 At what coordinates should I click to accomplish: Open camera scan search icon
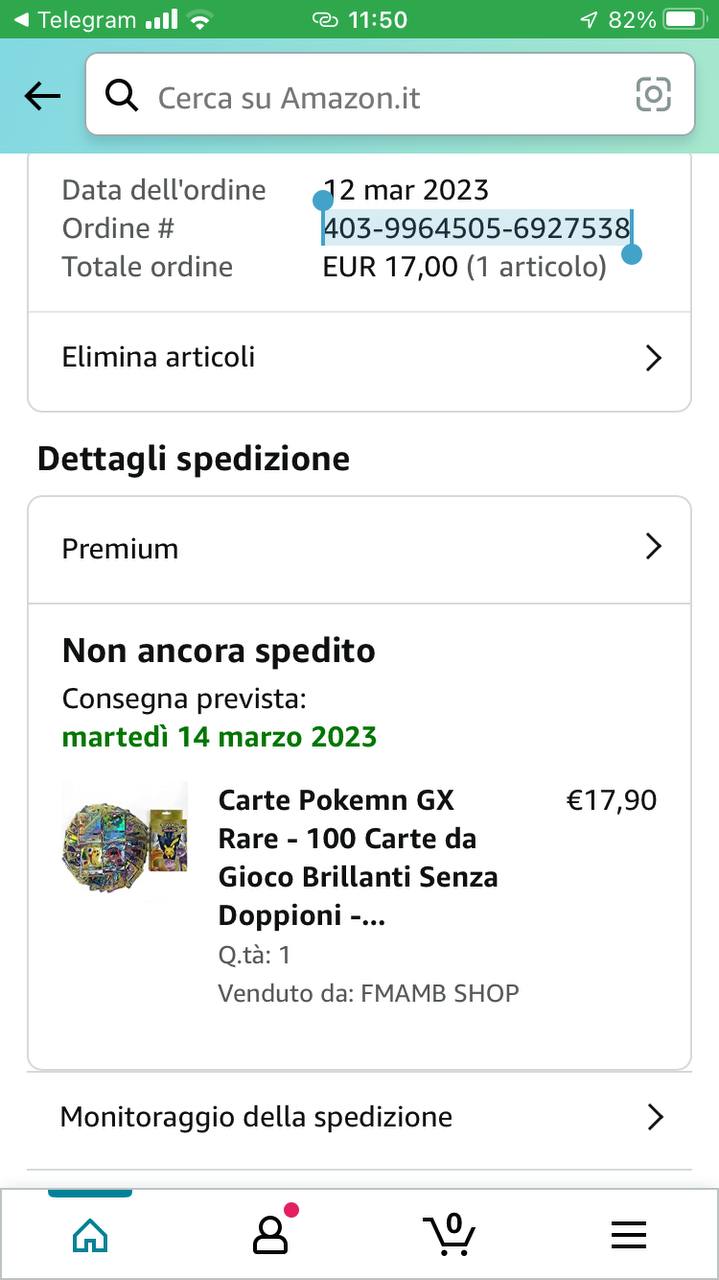pyautogui.click(x=653, y=95)
